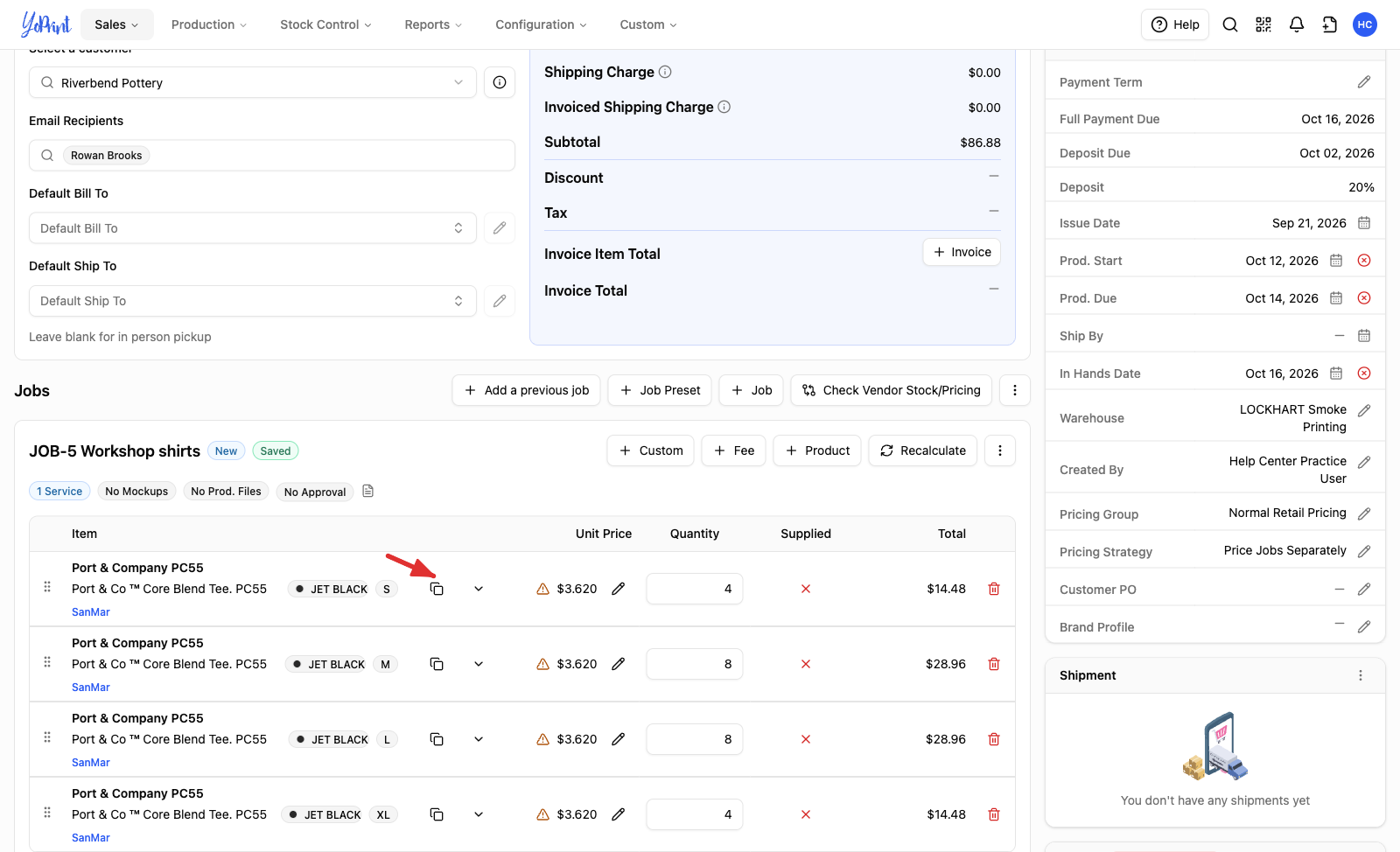Viewport: 1400px width, 852px height.
Task: Click the customer info icon beside Riverbend Pottery
Action: [500, 82]
